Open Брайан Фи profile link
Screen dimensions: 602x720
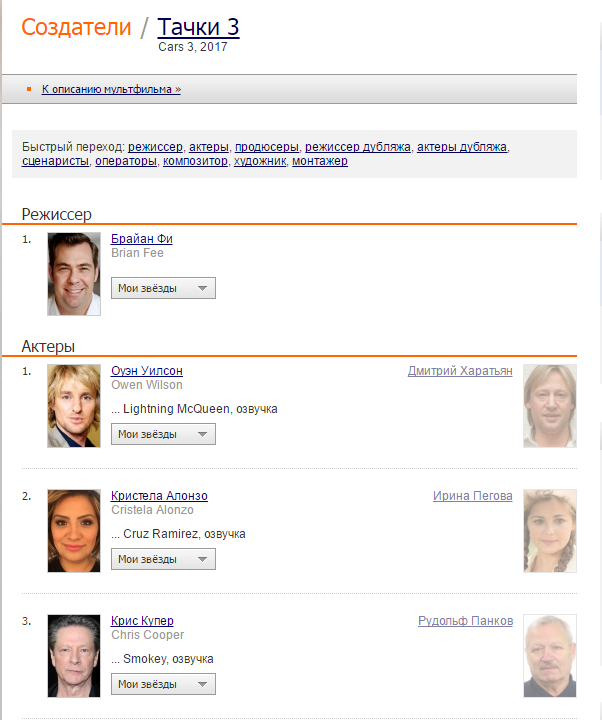[142, 239]
